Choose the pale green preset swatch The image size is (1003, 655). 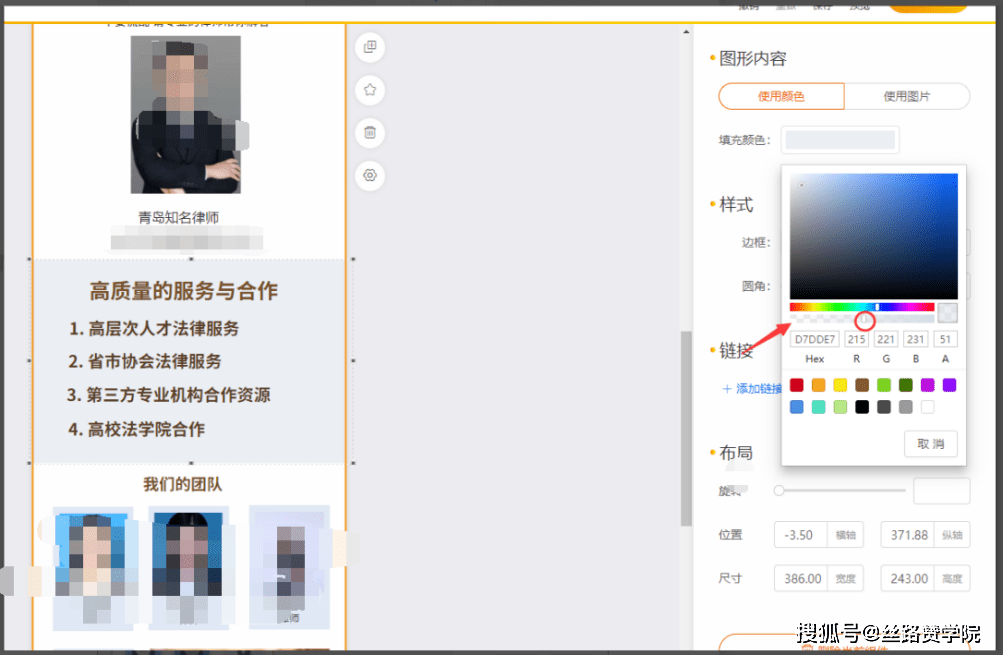[840, 407]
